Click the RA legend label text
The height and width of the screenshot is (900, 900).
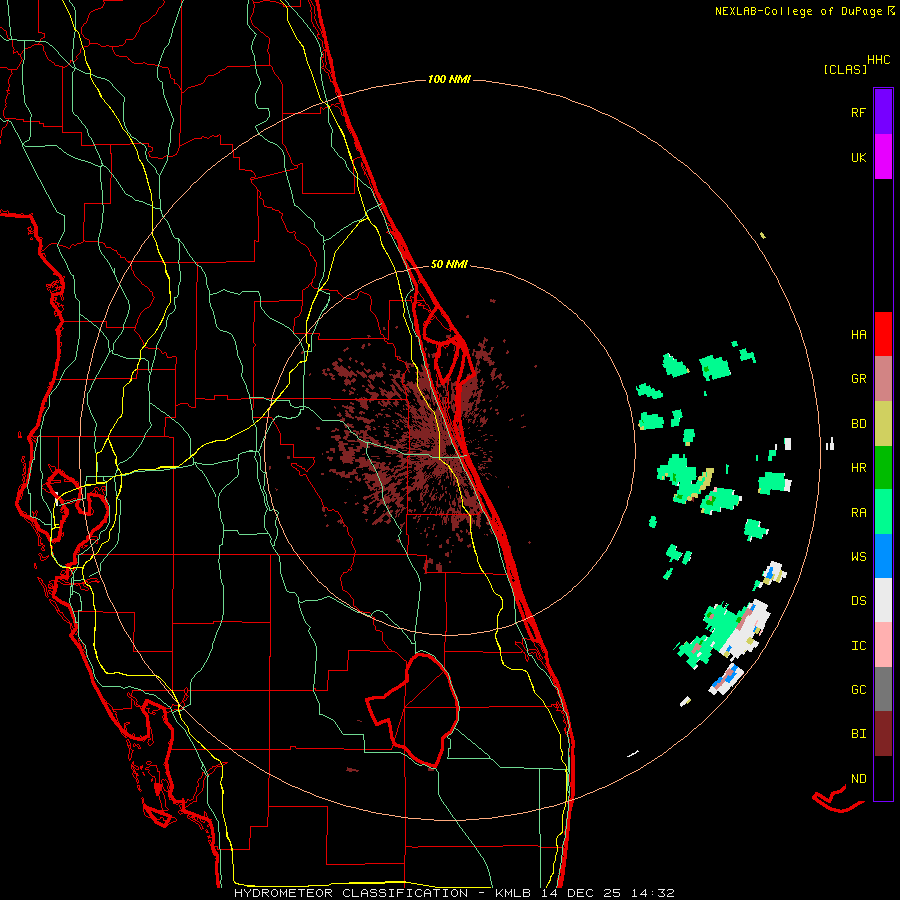858,513
